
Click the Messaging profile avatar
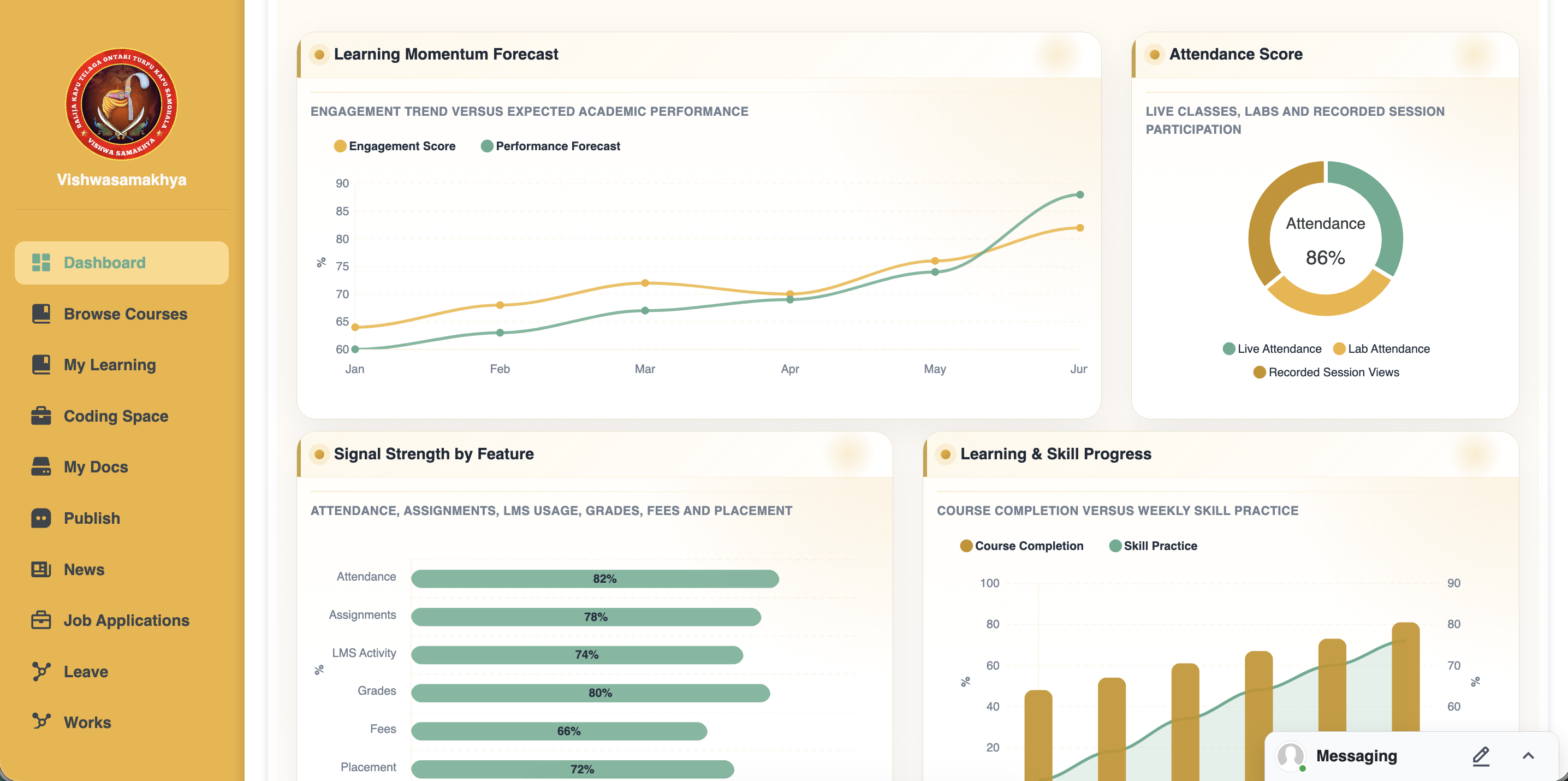(x=1290, y=756)
